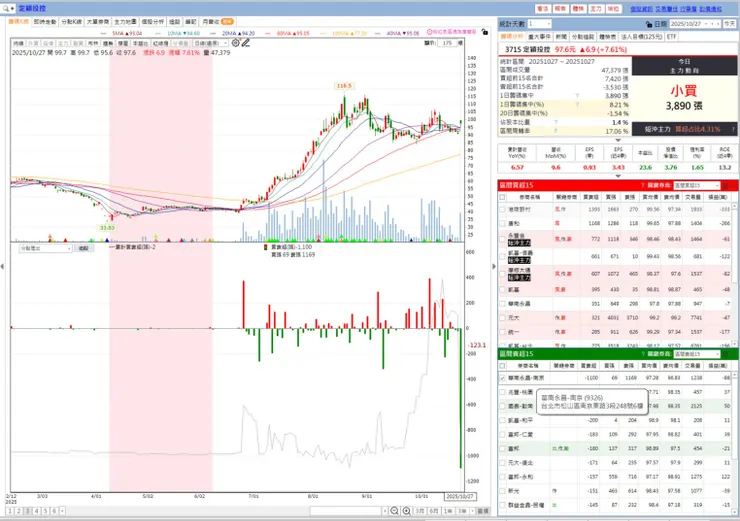Click the 2025/10/27 date marker on chart axis
This screenshot has width=740, height=521.
[460, 496]
